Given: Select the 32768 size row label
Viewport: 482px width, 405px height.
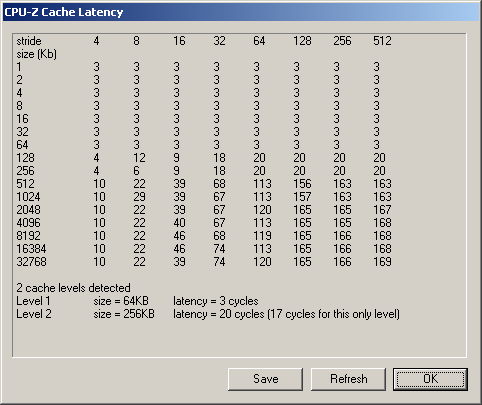Looking at the screenshot, I should pos(32,262).
